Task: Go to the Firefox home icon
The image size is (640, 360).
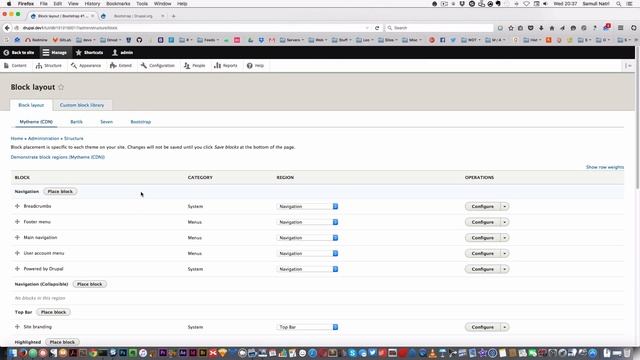Action: click(x=552, y=28)
